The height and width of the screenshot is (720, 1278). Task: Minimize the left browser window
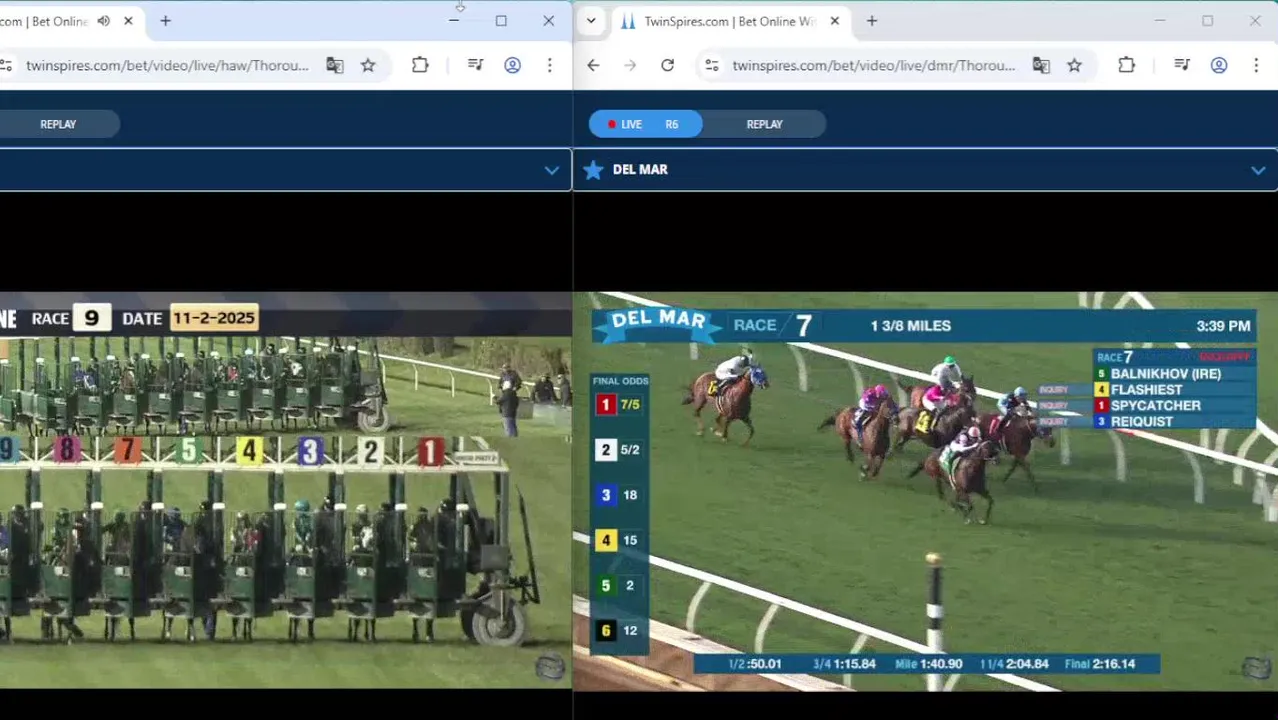pyautogui.click(x=454, y=21)
